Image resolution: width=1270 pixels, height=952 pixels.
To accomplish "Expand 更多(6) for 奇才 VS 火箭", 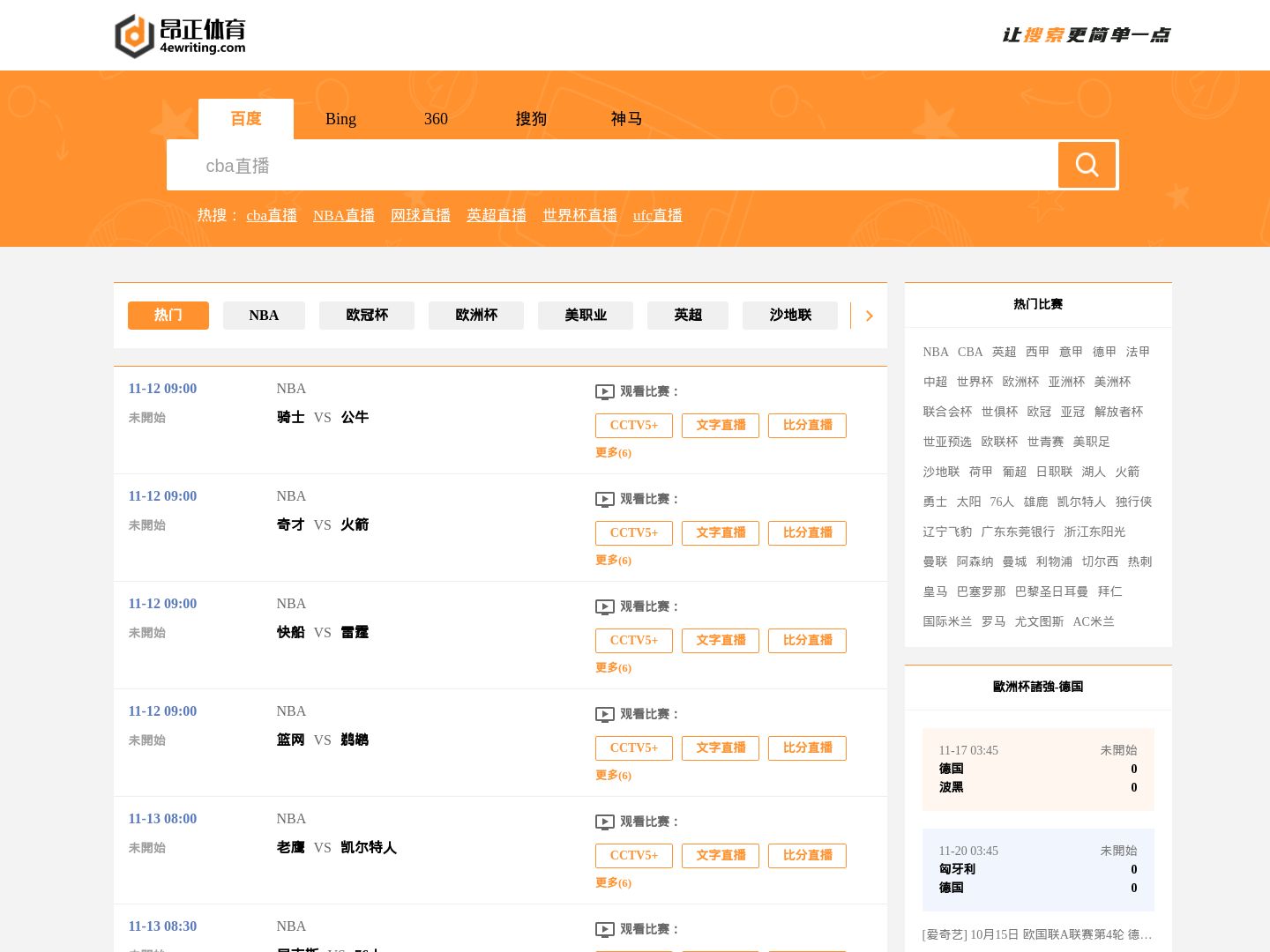I will pos(613,560).
